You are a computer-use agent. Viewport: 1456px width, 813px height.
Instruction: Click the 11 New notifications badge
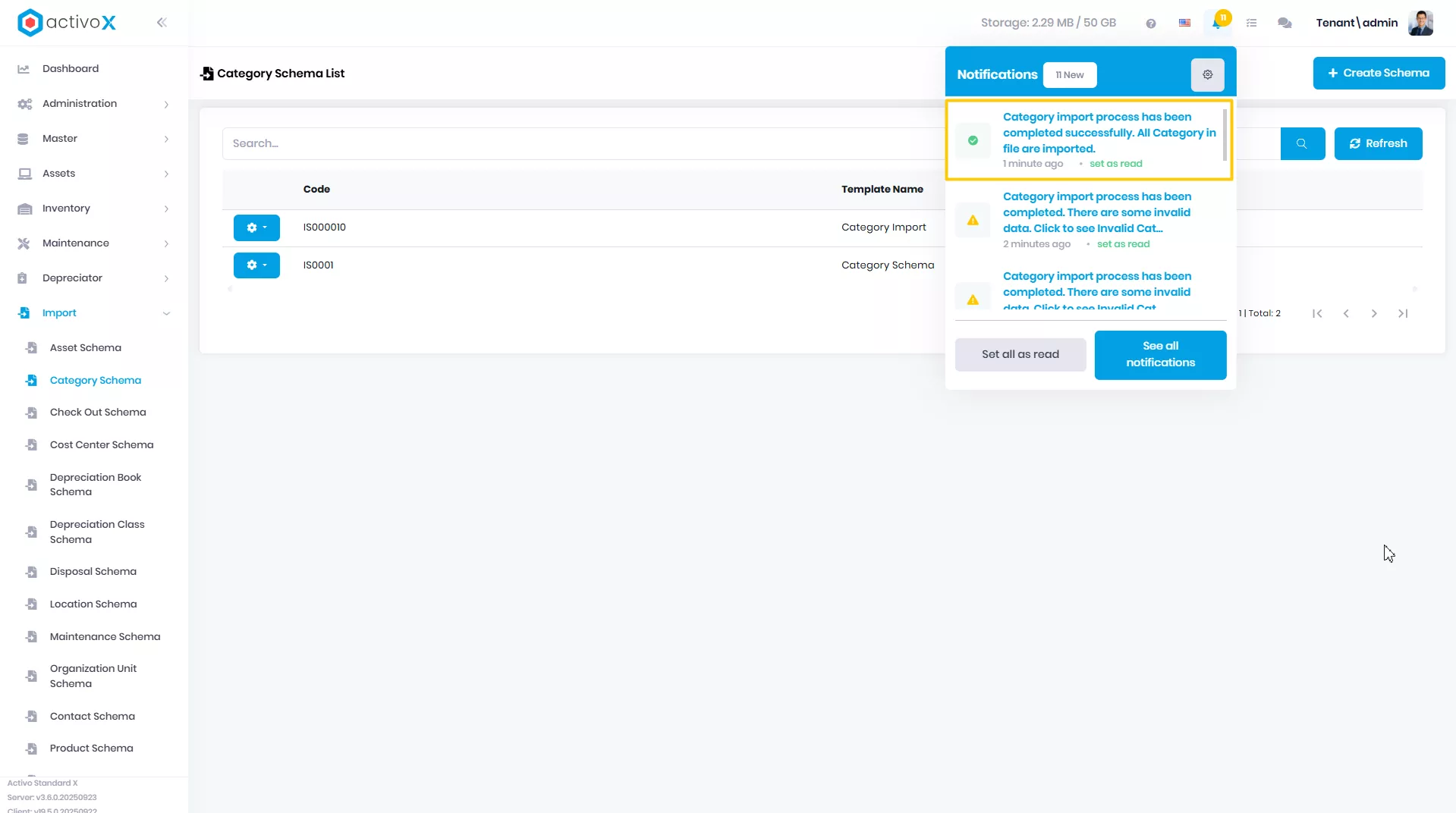pos(1070,75)
